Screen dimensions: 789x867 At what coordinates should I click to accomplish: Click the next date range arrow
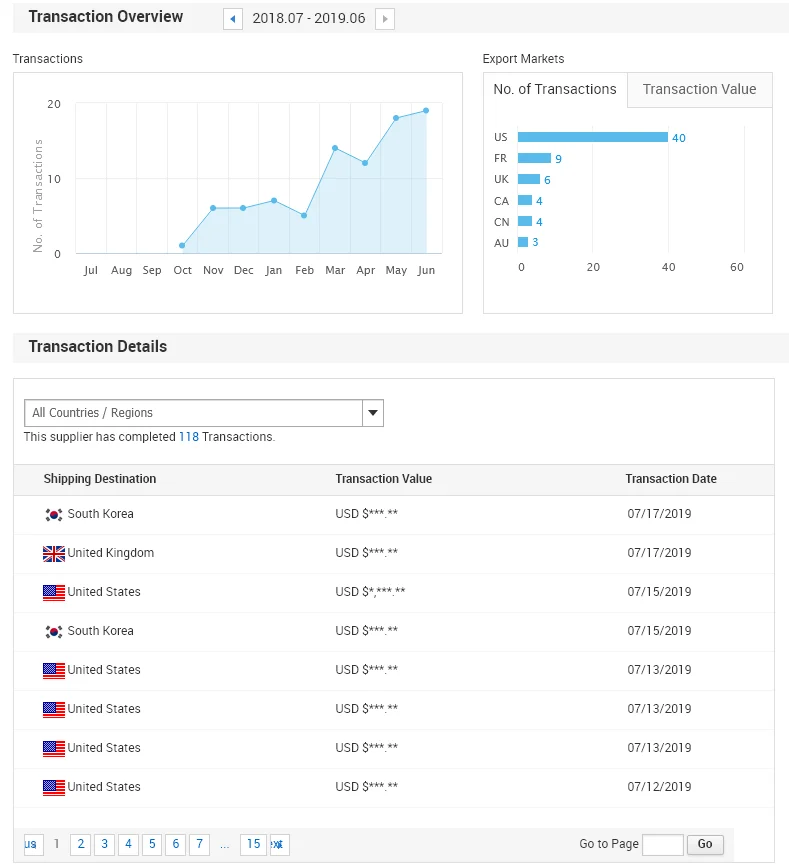pos(385,19)
